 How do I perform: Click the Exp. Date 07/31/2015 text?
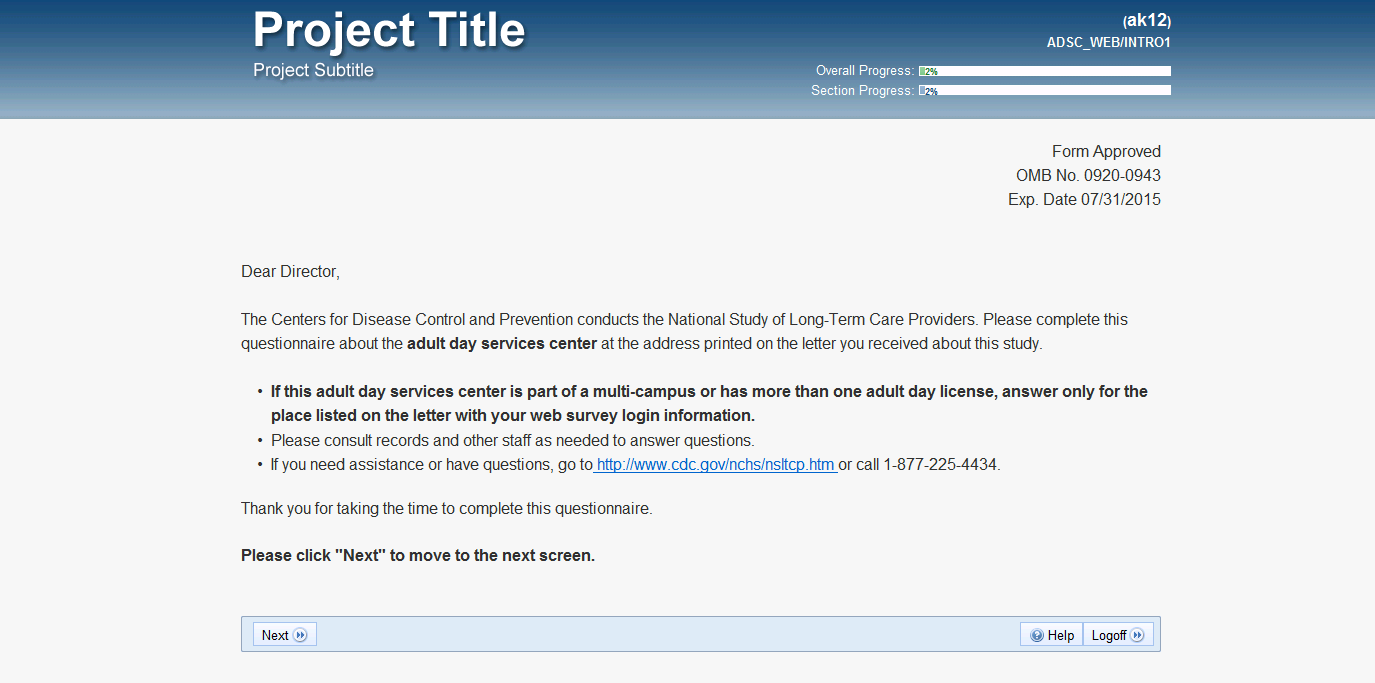click(x=1084, y=200)
